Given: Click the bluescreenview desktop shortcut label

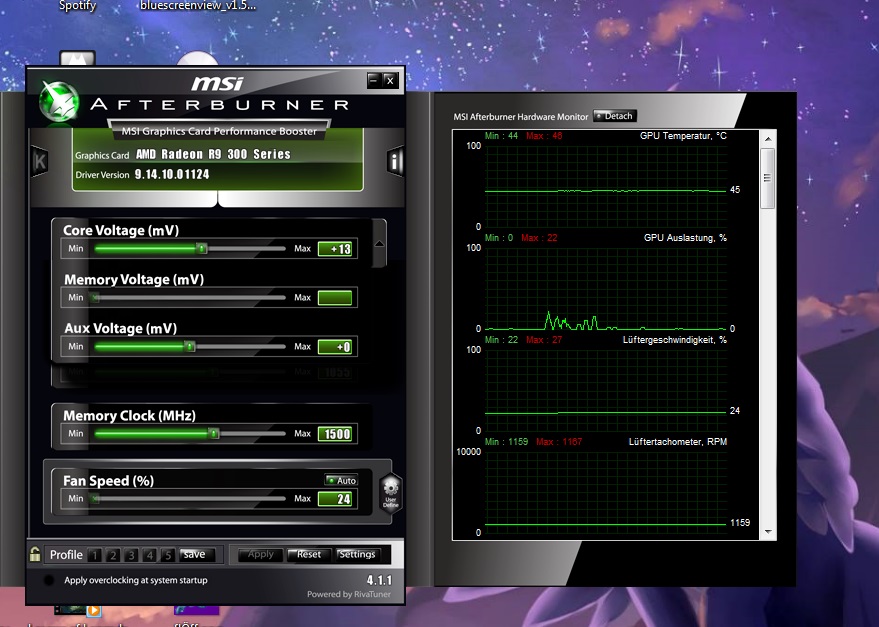Looking at the screenshot, I should pyautogui.click(x=198, y=6).
